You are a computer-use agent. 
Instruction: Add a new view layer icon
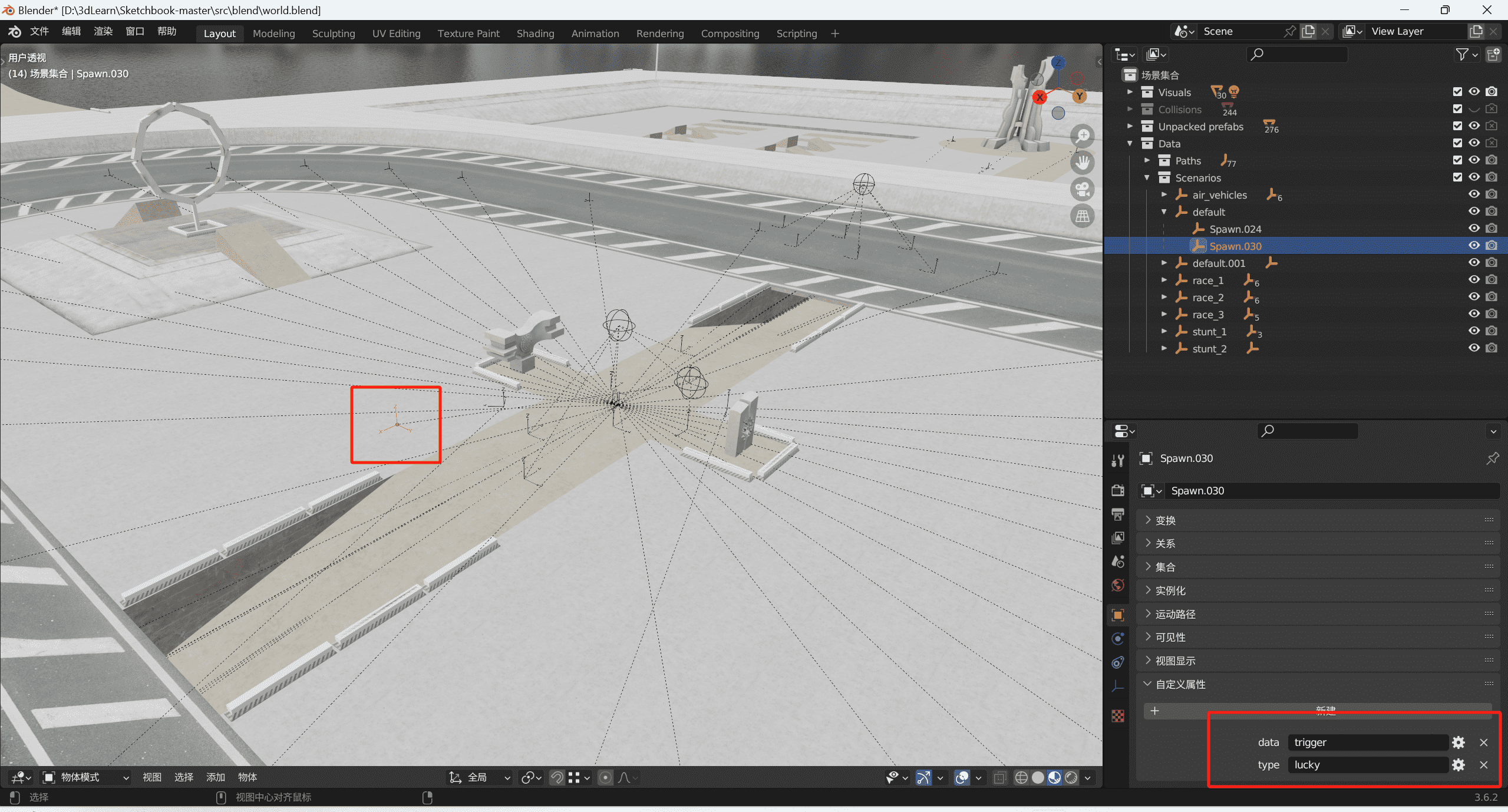coord(1476,31)
